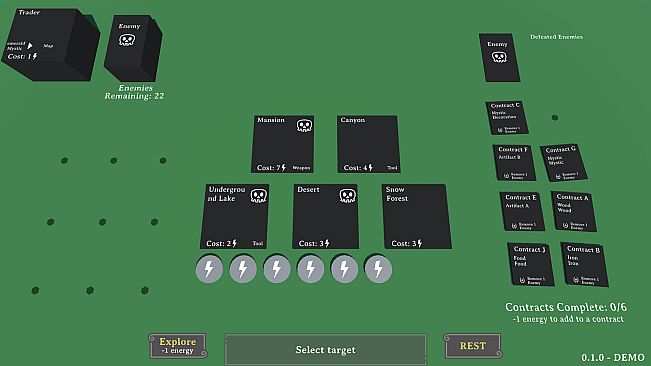Click the Contract F title
Screen dimensions: 651x366
click(x=513, y=149)
